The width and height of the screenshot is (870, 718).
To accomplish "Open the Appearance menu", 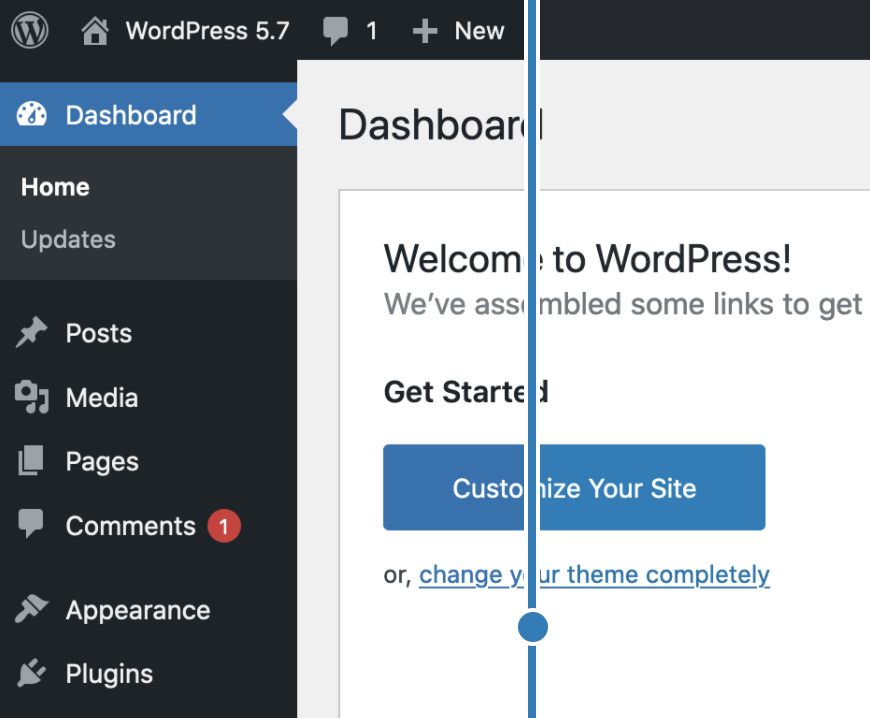I will point(138,611).
